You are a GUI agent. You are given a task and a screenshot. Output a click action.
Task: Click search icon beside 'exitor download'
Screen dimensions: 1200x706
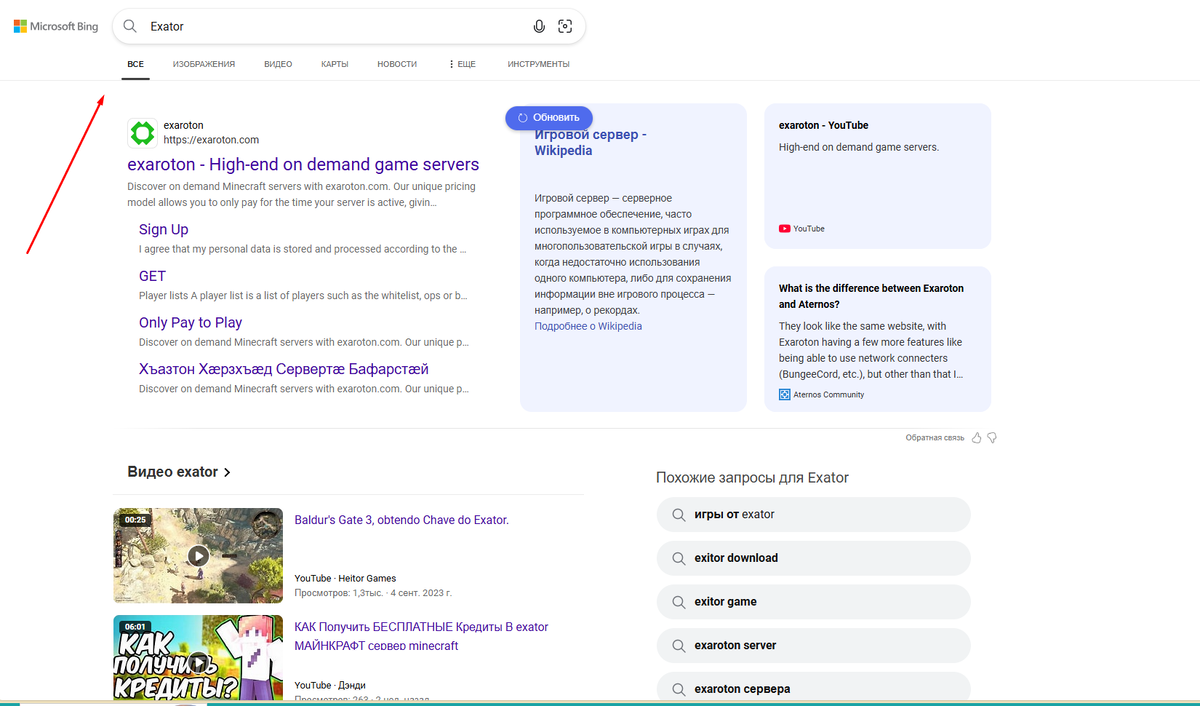(677, 558)
